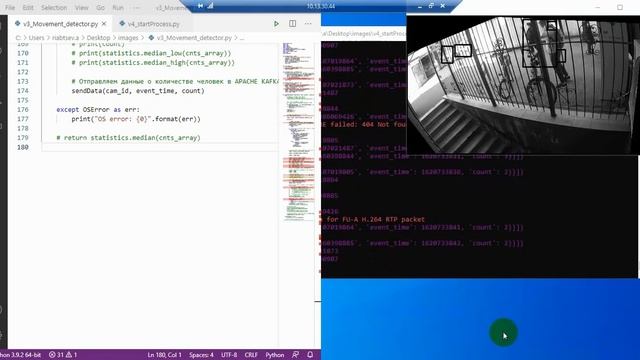Expand the trailing breadcrumb ellipsis
The width and height of the screenshot is (640, 360).
pos(242,38)
